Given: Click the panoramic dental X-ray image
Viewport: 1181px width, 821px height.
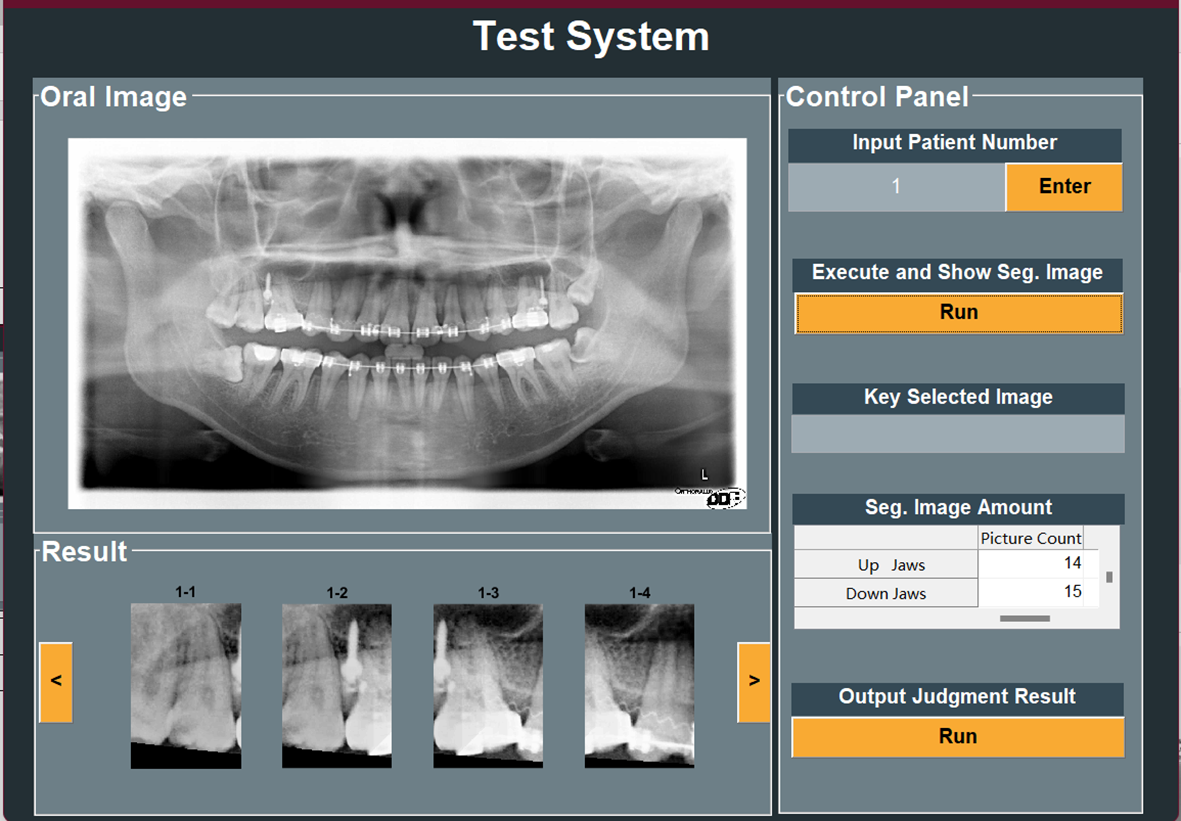Looking at the screenshot, I should tap(407, 323).
